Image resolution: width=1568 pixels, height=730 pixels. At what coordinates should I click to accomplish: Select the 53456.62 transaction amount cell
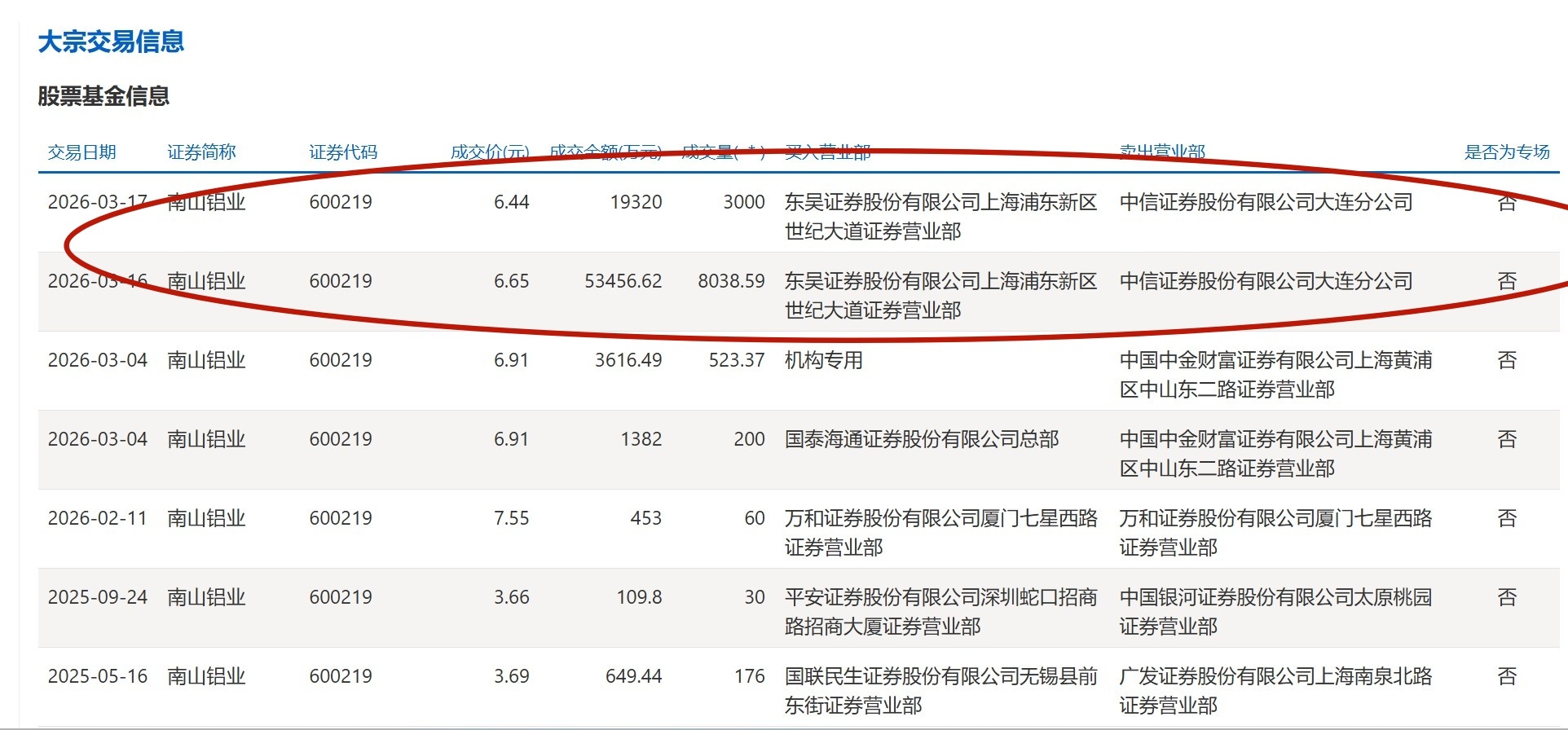[x=623, y=281]
